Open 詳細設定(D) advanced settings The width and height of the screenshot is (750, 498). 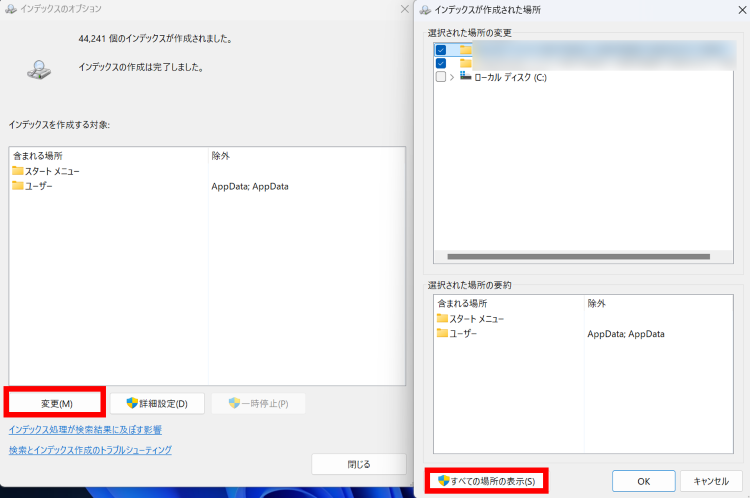[x=157, y=403]
